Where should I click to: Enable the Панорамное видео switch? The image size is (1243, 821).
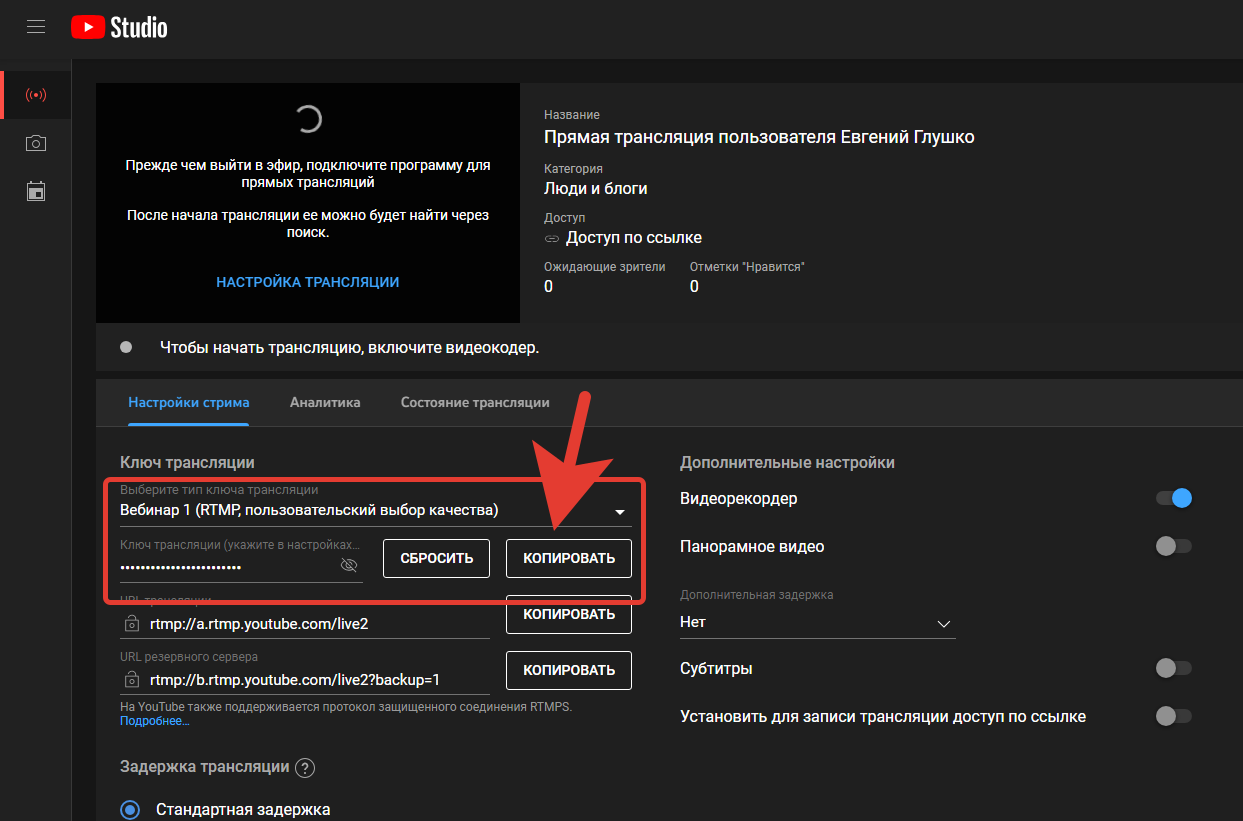1174,546
